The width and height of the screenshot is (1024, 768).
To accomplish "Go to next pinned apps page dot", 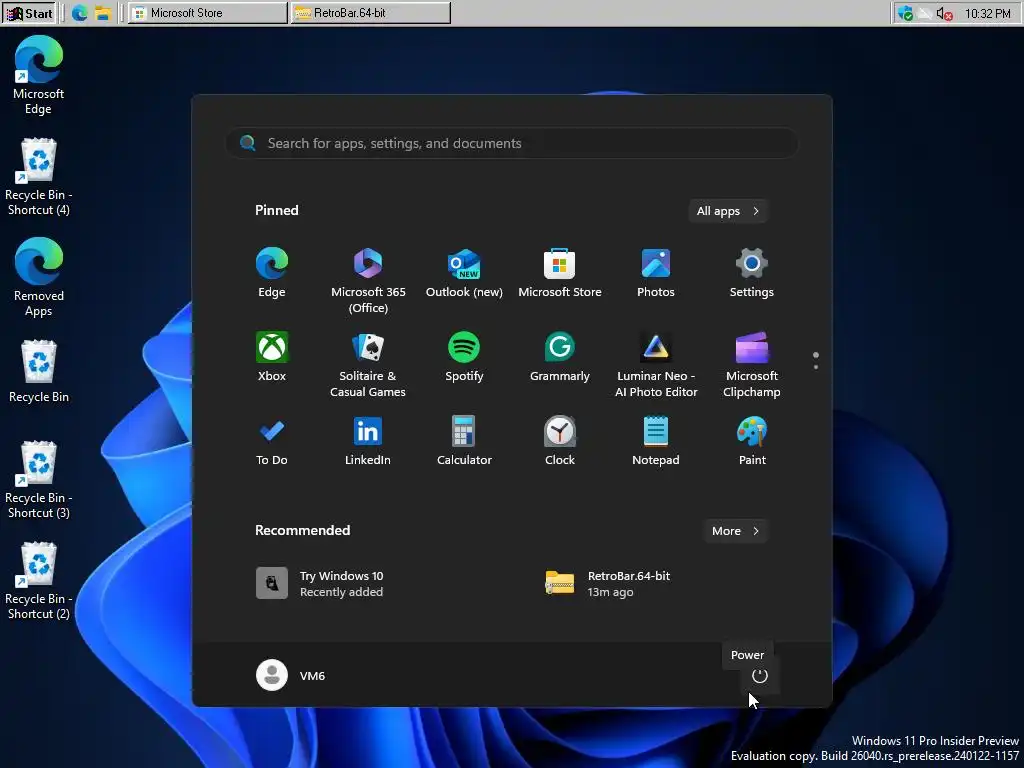I will [816, 367].
